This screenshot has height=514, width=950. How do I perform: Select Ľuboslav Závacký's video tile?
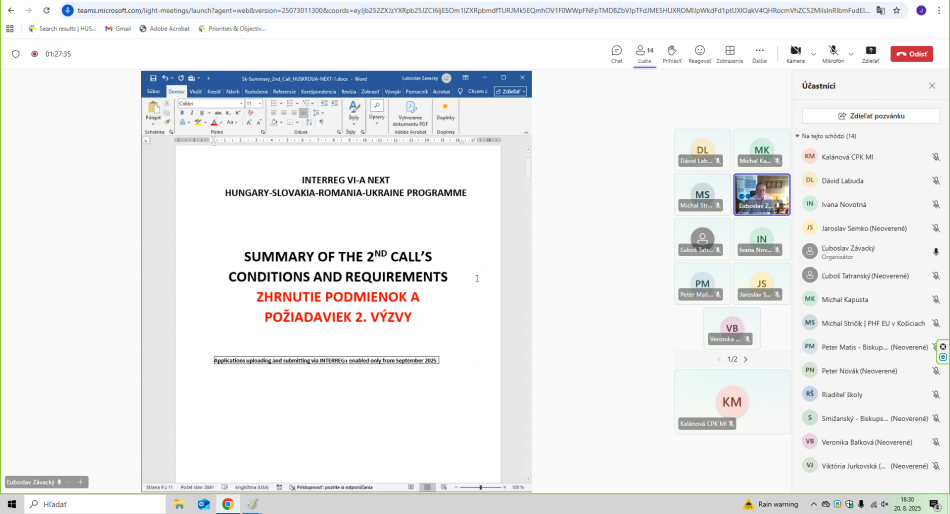[x=761, y=195]
